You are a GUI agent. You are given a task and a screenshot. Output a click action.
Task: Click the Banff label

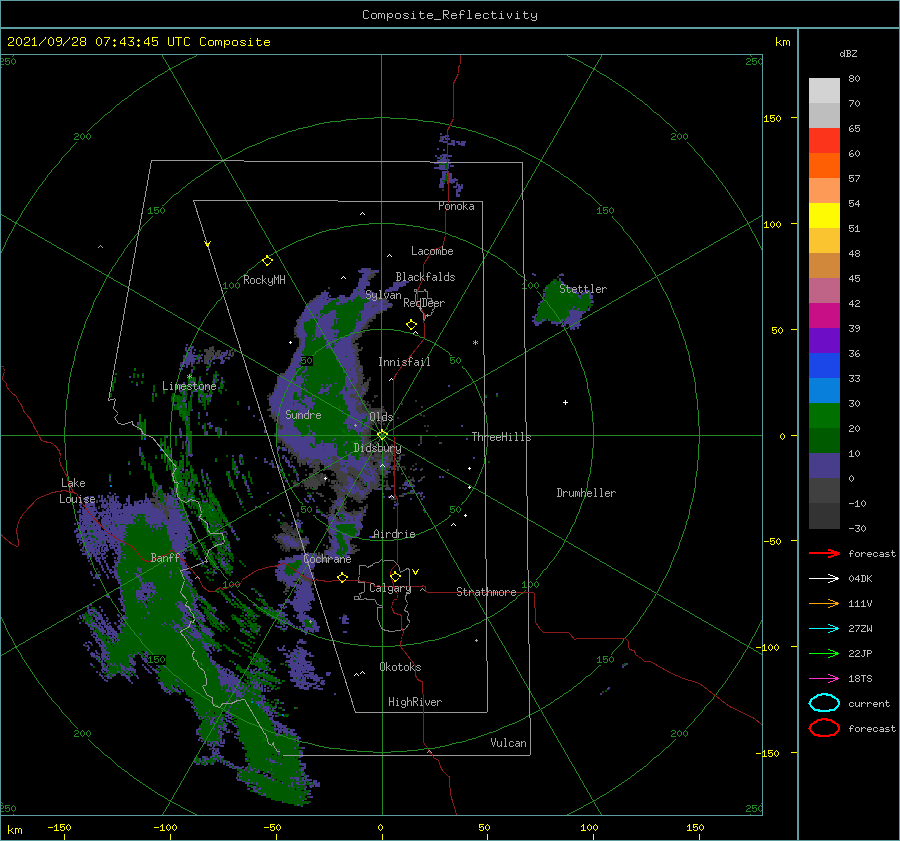click(x=165, y=558)
